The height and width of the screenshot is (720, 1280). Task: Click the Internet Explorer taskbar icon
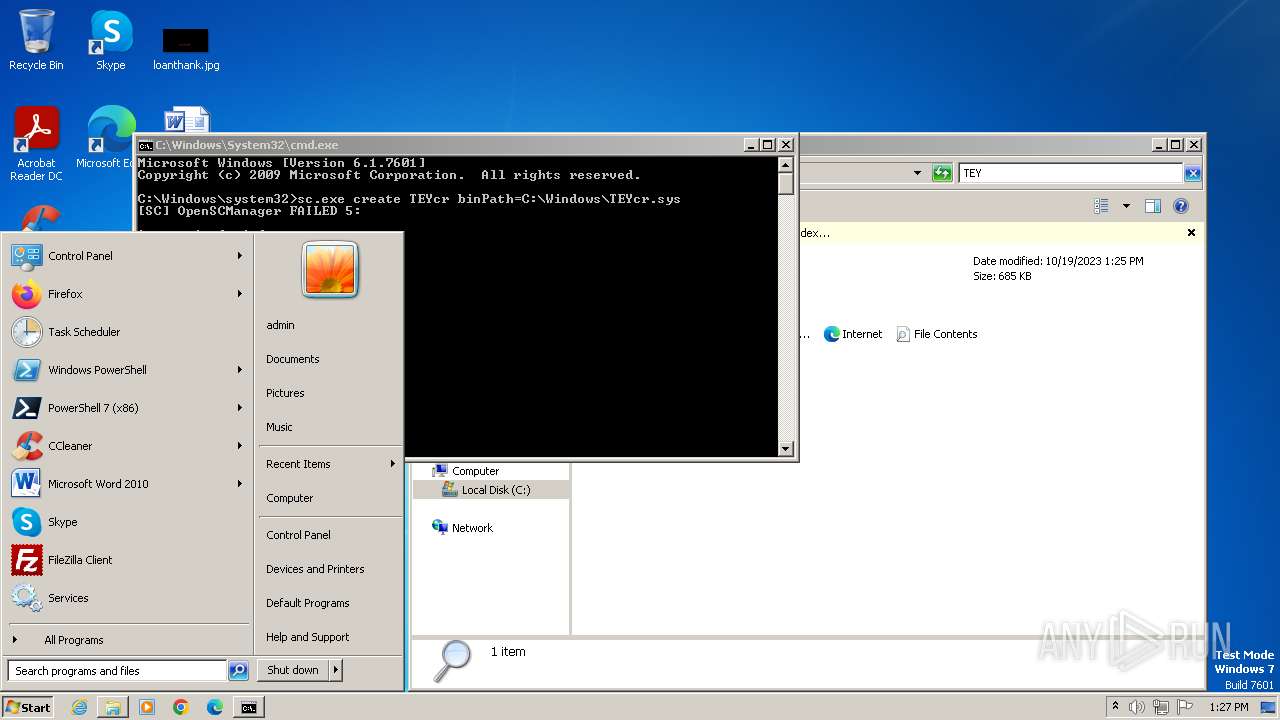pos(79,707)
